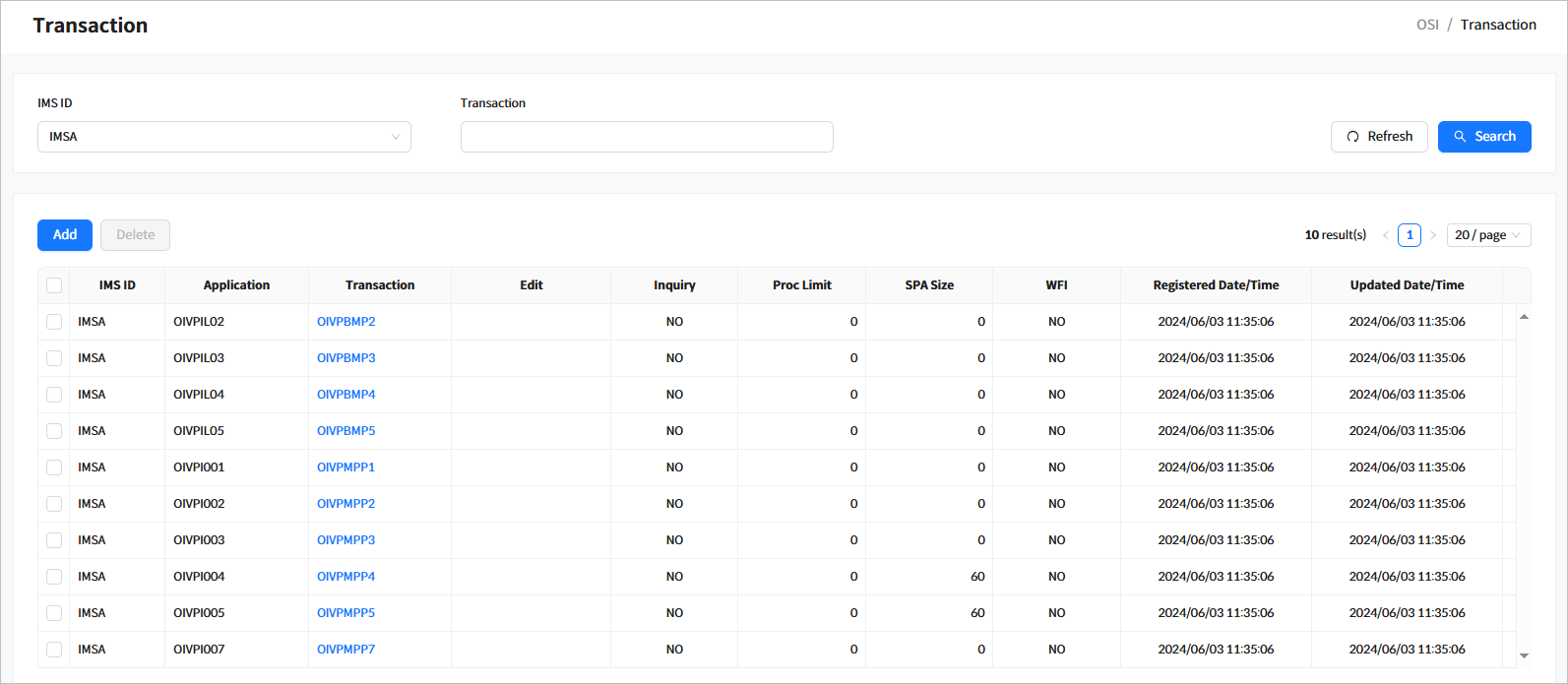This screenshot has height=684, width=1568.
Task: Click the Search button with magnifier icon
Action: pos(1483,137)
